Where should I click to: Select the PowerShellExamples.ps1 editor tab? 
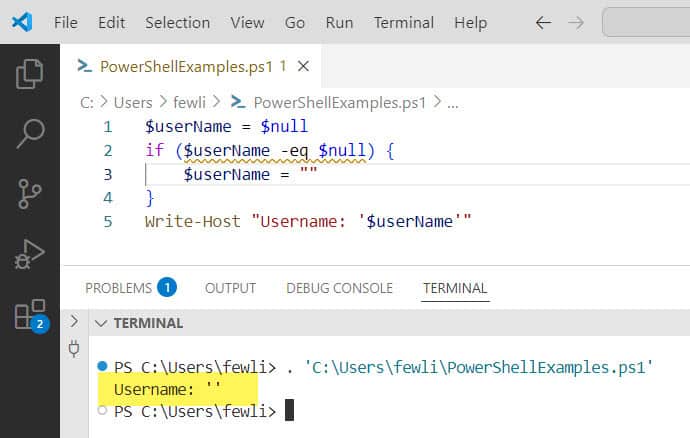pos(192,66)
